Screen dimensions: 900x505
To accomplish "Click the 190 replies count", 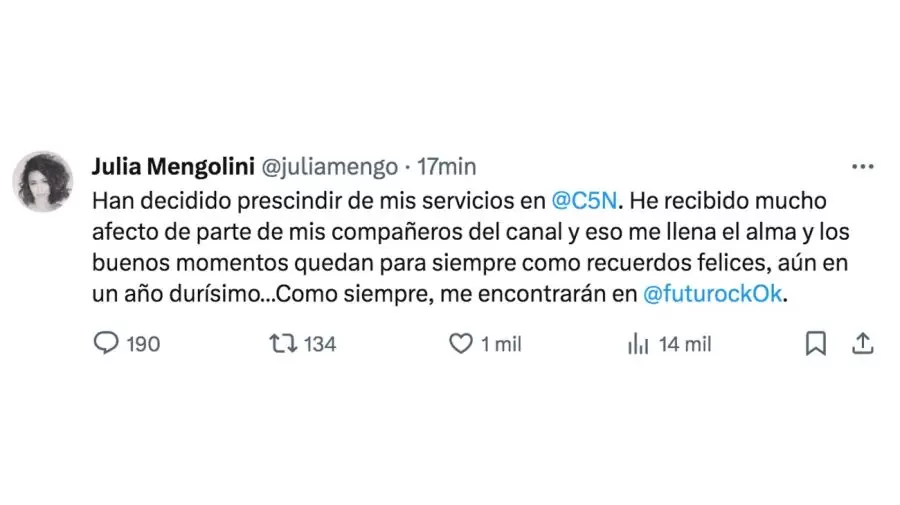I will (144, 344).
